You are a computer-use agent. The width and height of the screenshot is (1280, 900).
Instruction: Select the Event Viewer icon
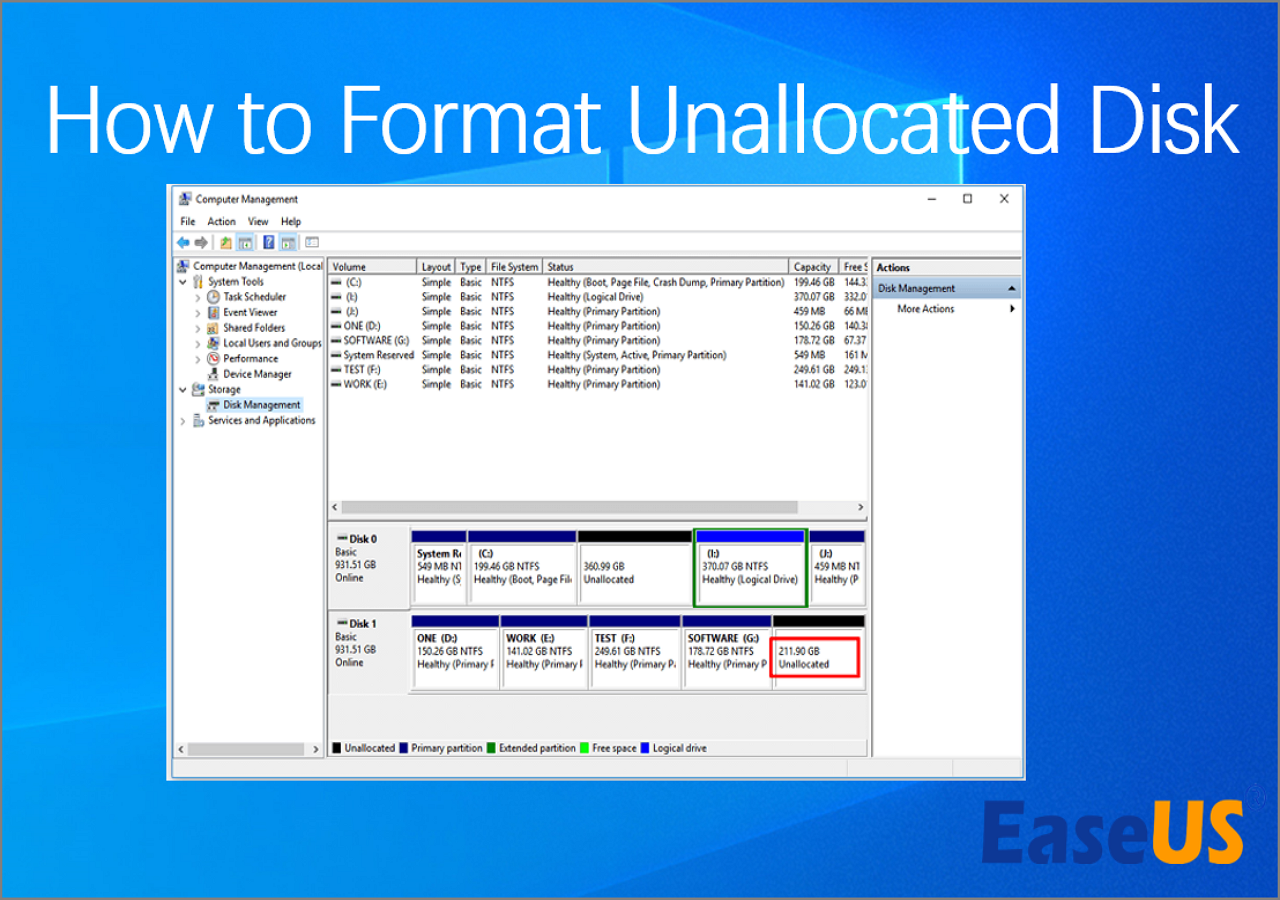coord(213,312)
